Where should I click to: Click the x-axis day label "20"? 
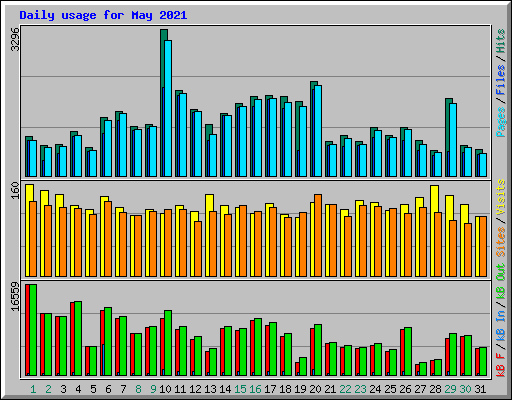click(x=315, y=389)
